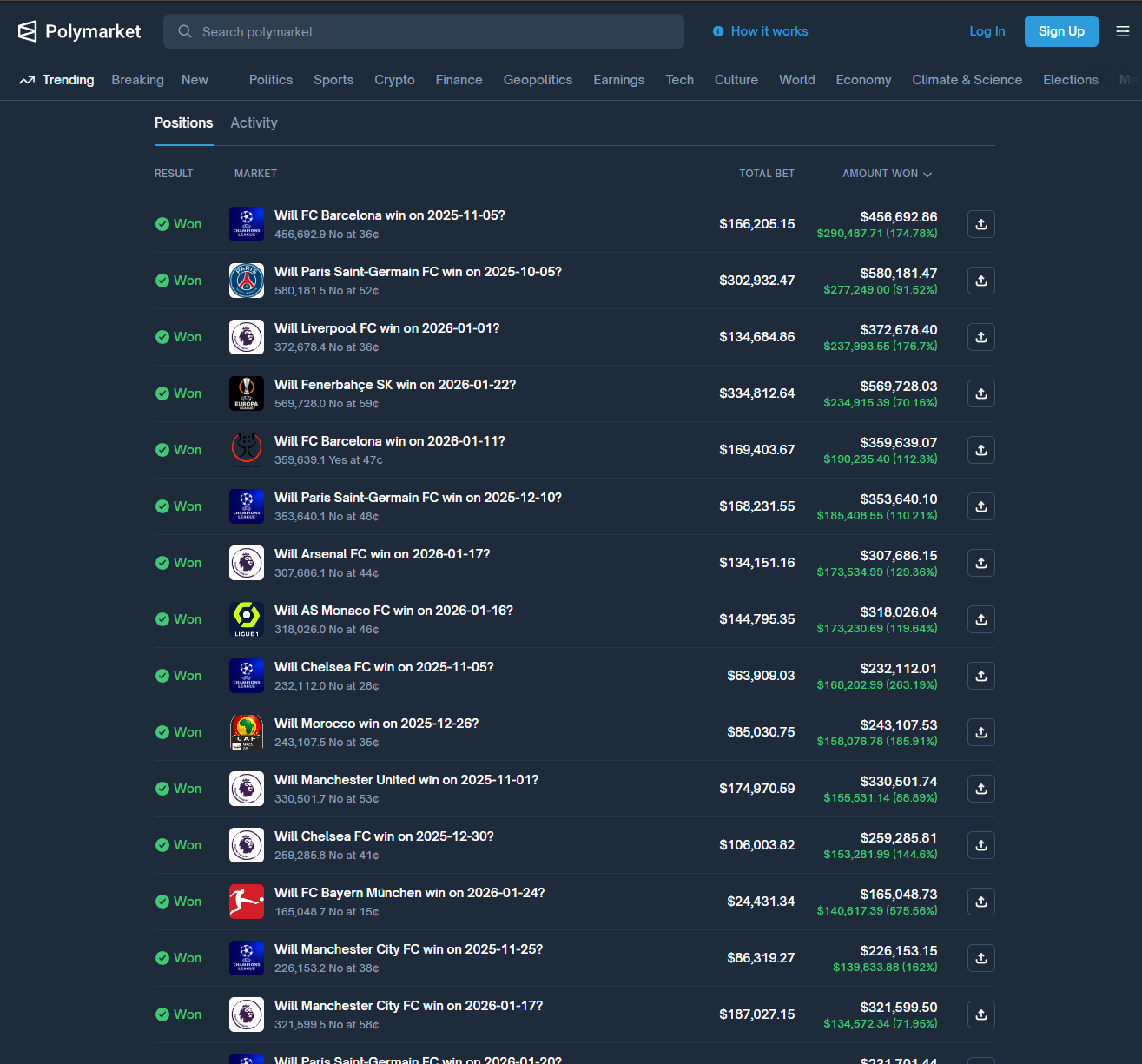Click the Bayern München Bundesliga logo icon
Screen dimensions: 1142x1064
[x=247, y=902]
